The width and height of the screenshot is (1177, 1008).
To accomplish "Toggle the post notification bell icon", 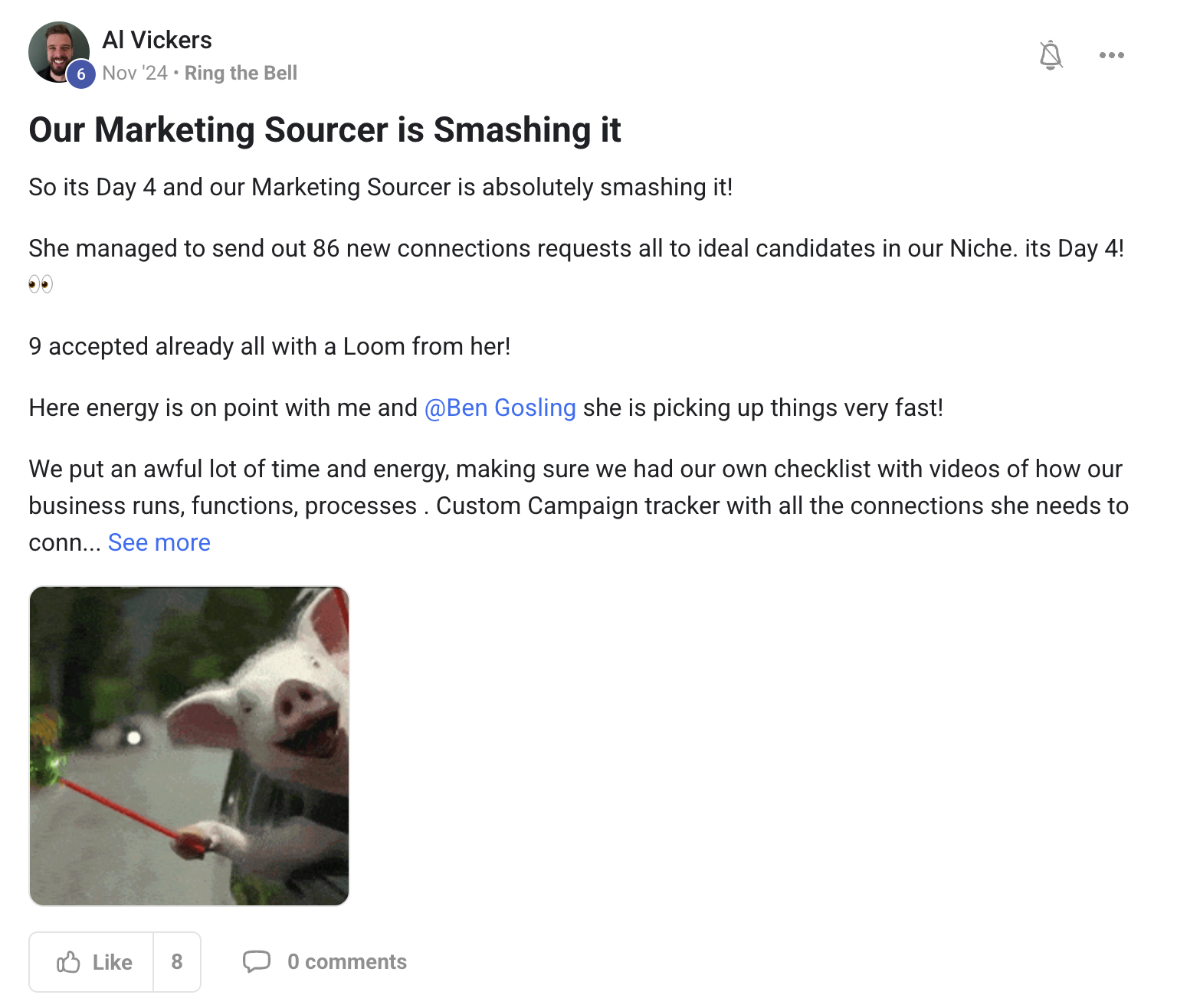I will click(1051, 55).
